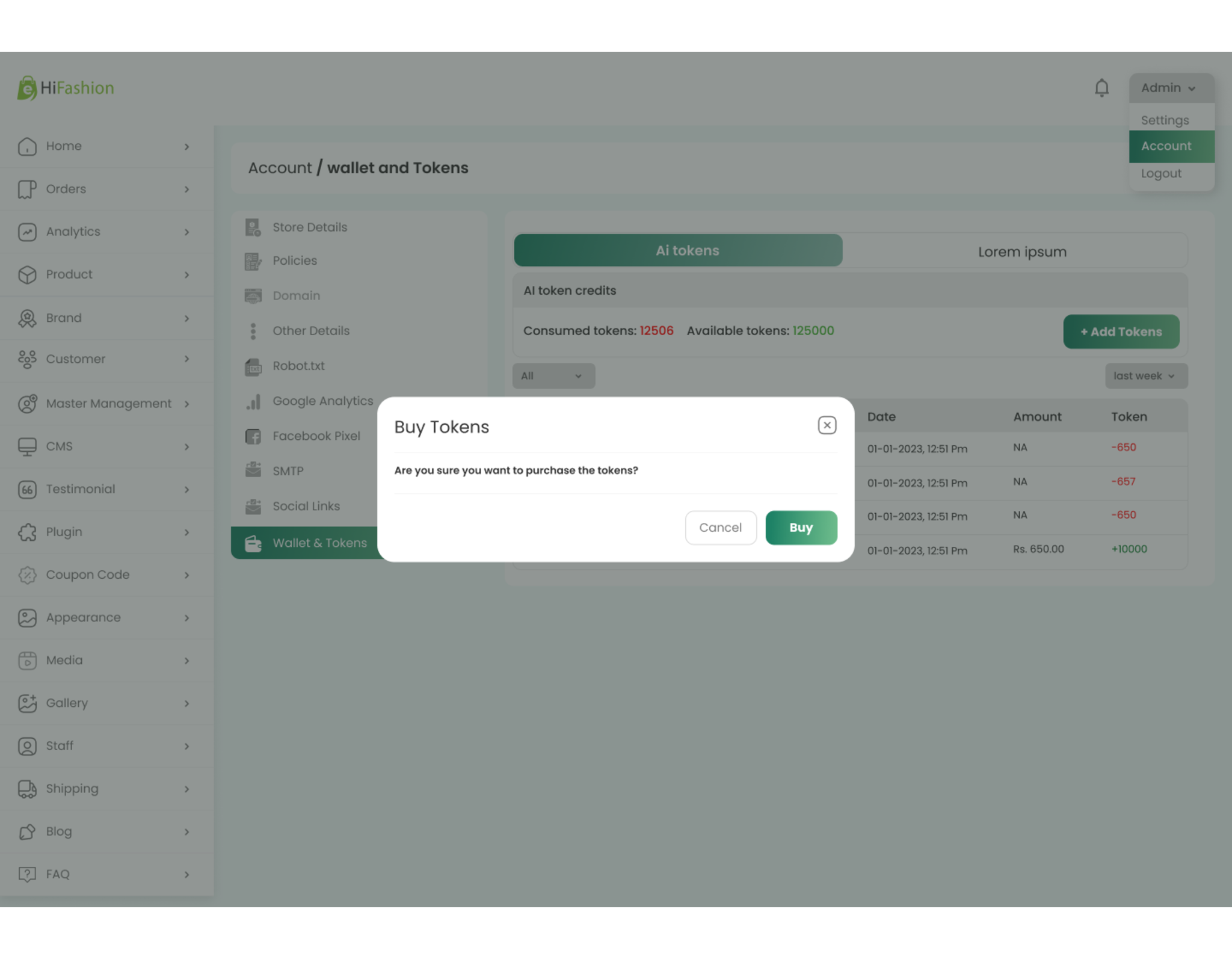
Task: Click the Robot.txt icon
Action: [x=253, y=366]
